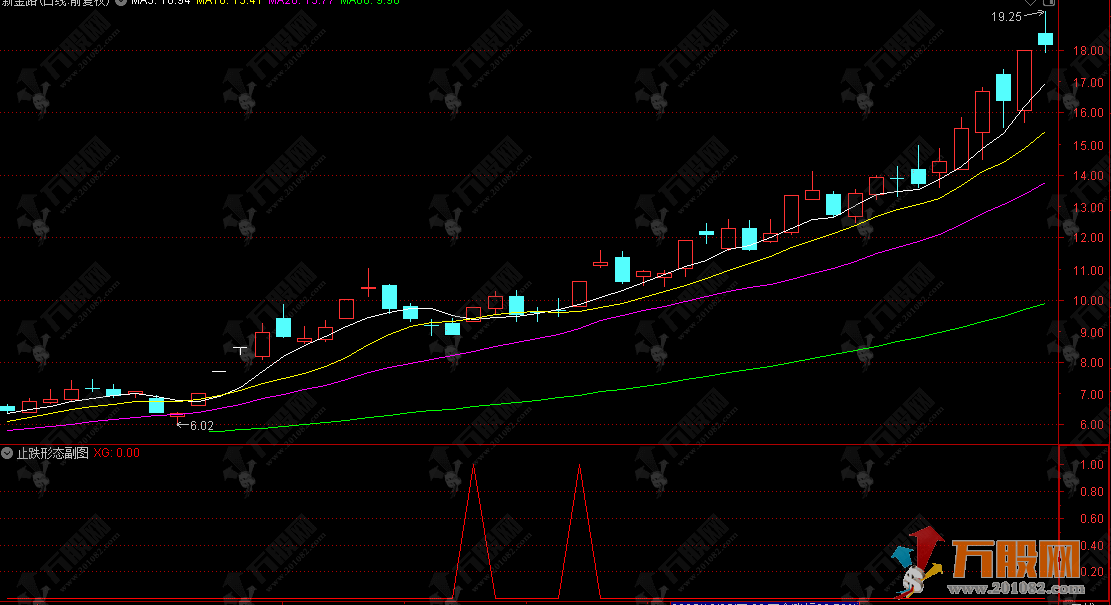Click the 16.00 price axis label
This screenshot has width=1111, height=605.
(x=1088, y=113)
